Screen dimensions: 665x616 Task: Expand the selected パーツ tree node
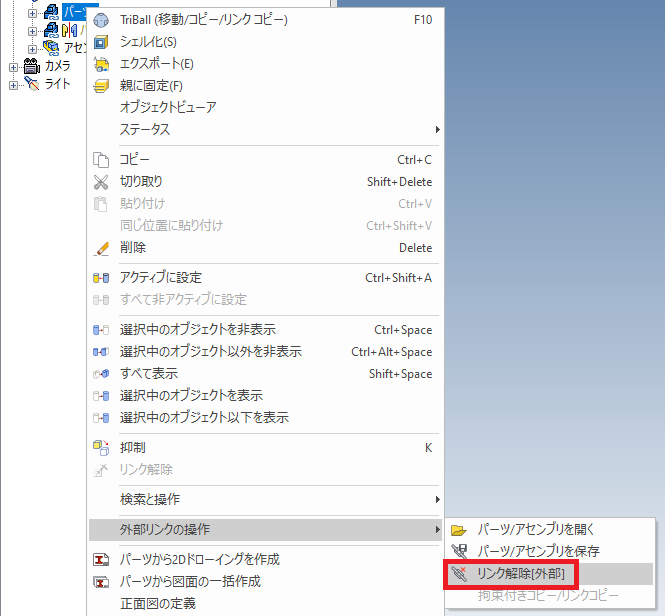[32, 13]
